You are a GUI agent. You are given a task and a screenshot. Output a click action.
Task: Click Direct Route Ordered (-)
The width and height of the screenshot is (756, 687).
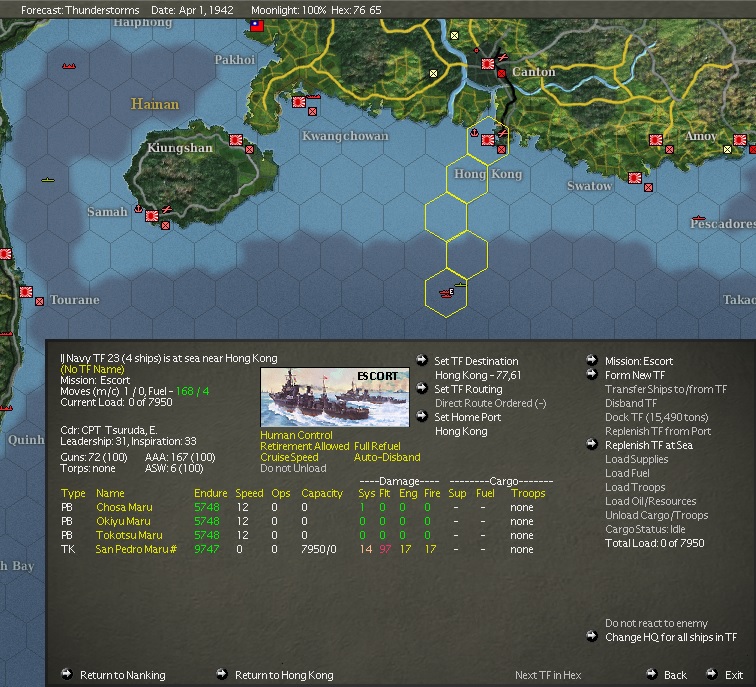(x=490, y=403)
